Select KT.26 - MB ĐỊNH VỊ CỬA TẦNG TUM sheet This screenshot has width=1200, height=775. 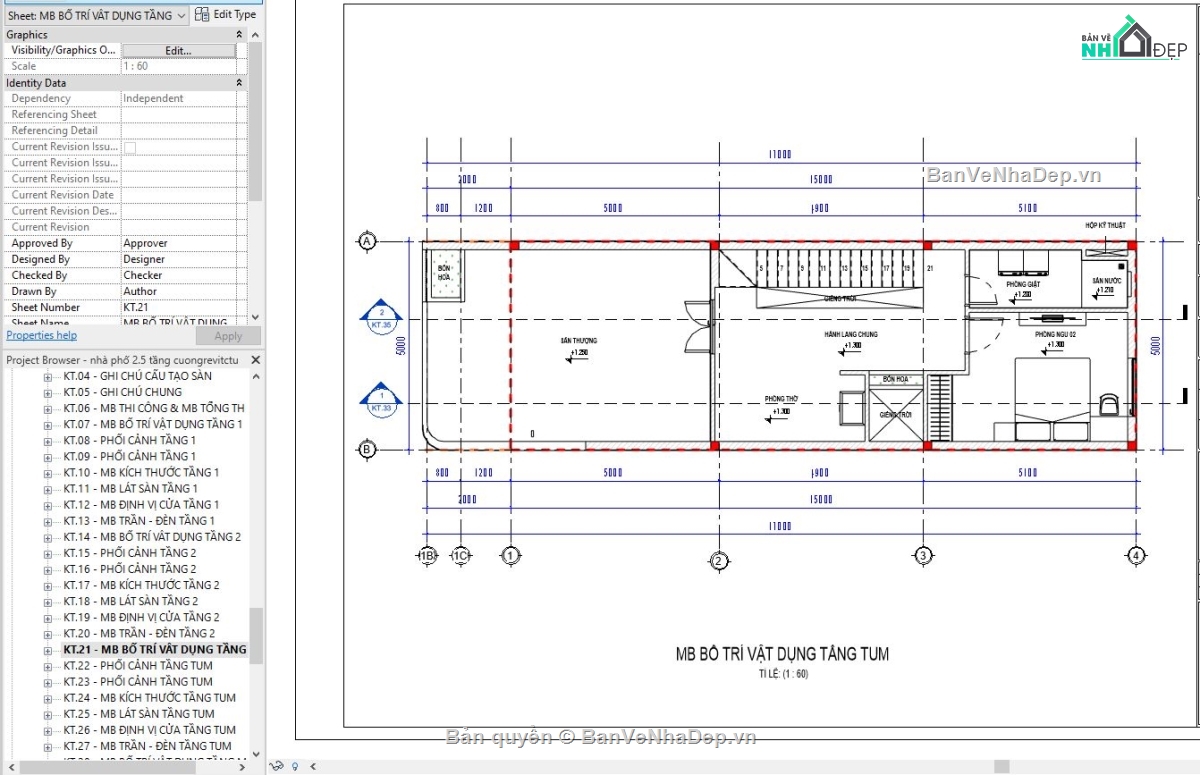149,729
